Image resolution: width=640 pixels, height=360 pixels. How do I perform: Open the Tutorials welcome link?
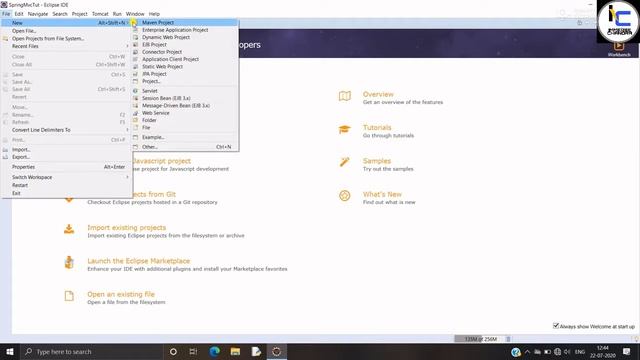pos(377,127)
